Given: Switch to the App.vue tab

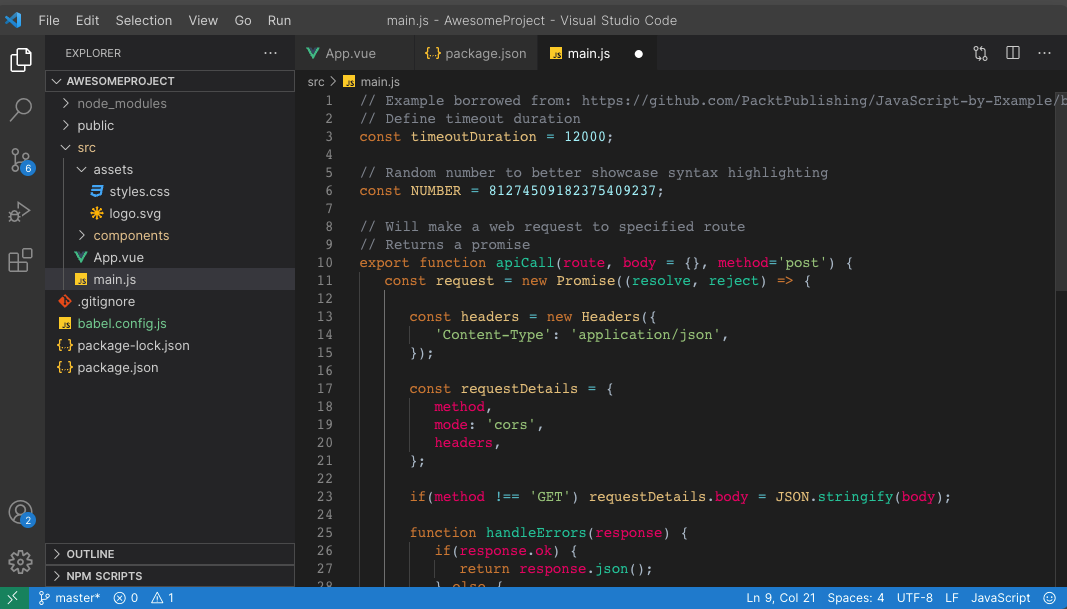Looking at the screenshot, I should click(355, 54).
